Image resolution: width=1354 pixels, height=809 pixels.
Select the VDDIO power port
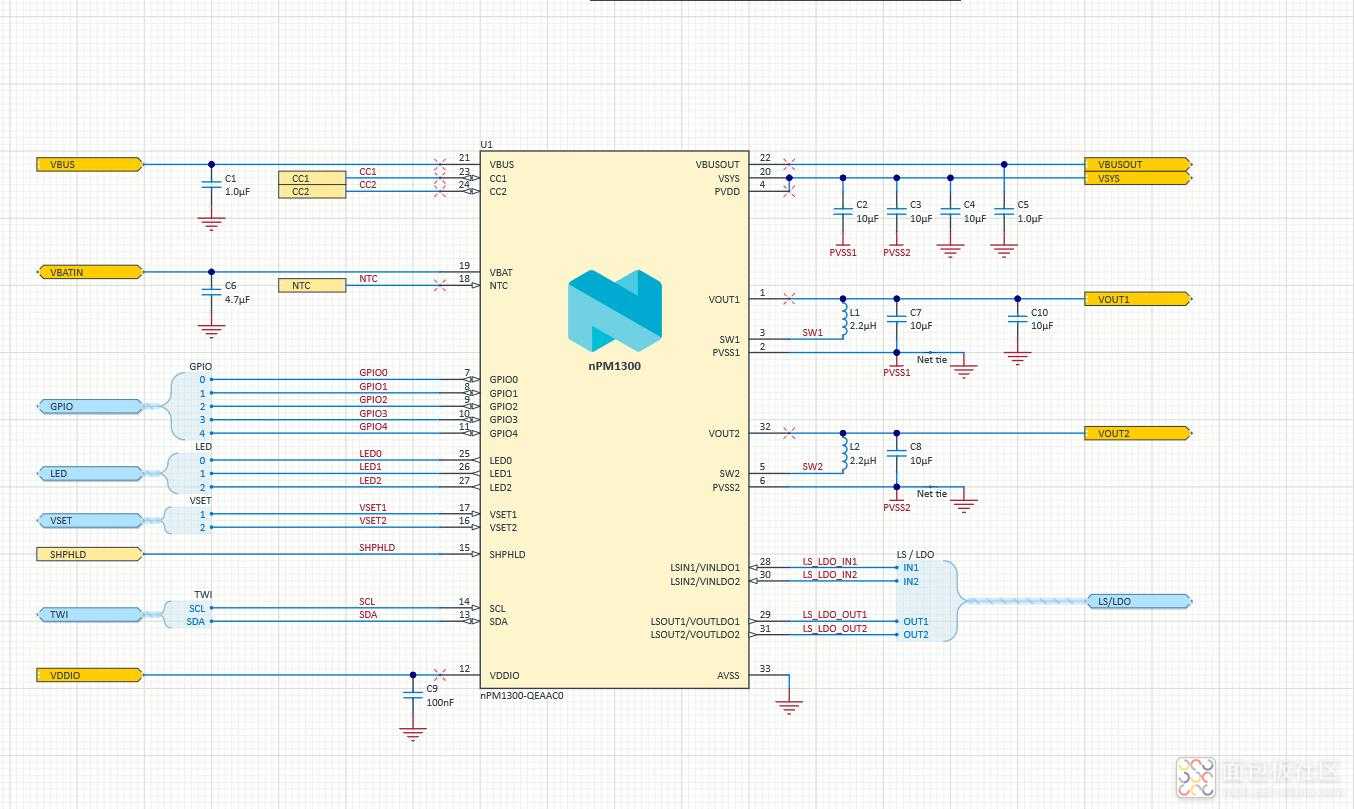90,675
